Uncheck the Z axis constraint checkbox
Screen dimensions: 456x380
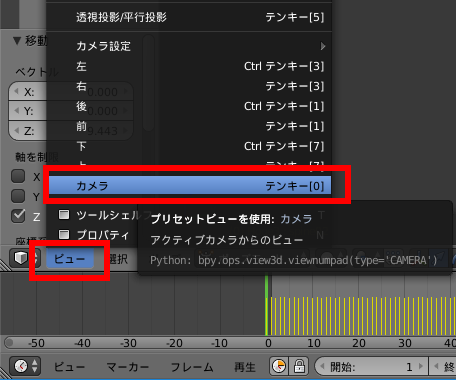click(x=18, y=216)
